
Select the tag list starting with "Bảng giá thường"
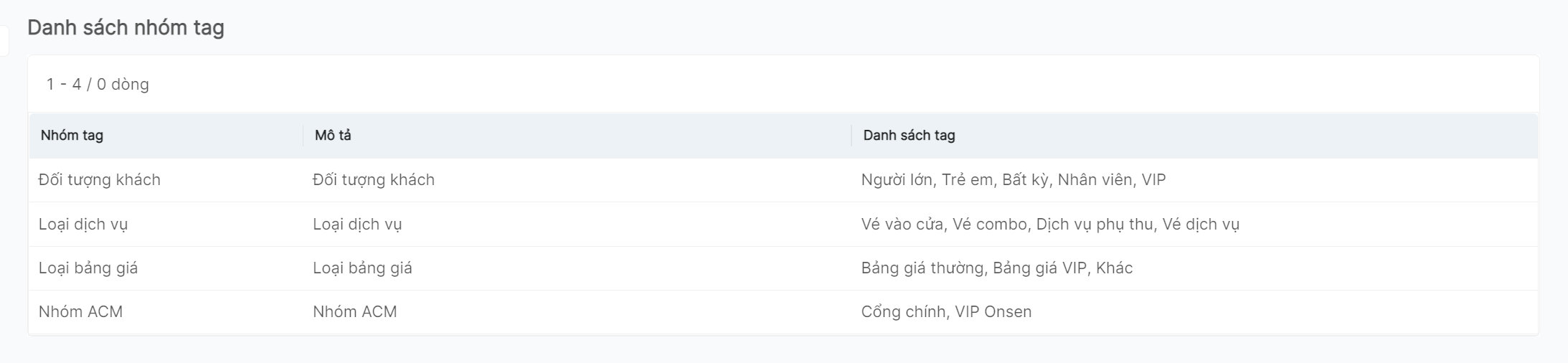[x=996, y=268]
